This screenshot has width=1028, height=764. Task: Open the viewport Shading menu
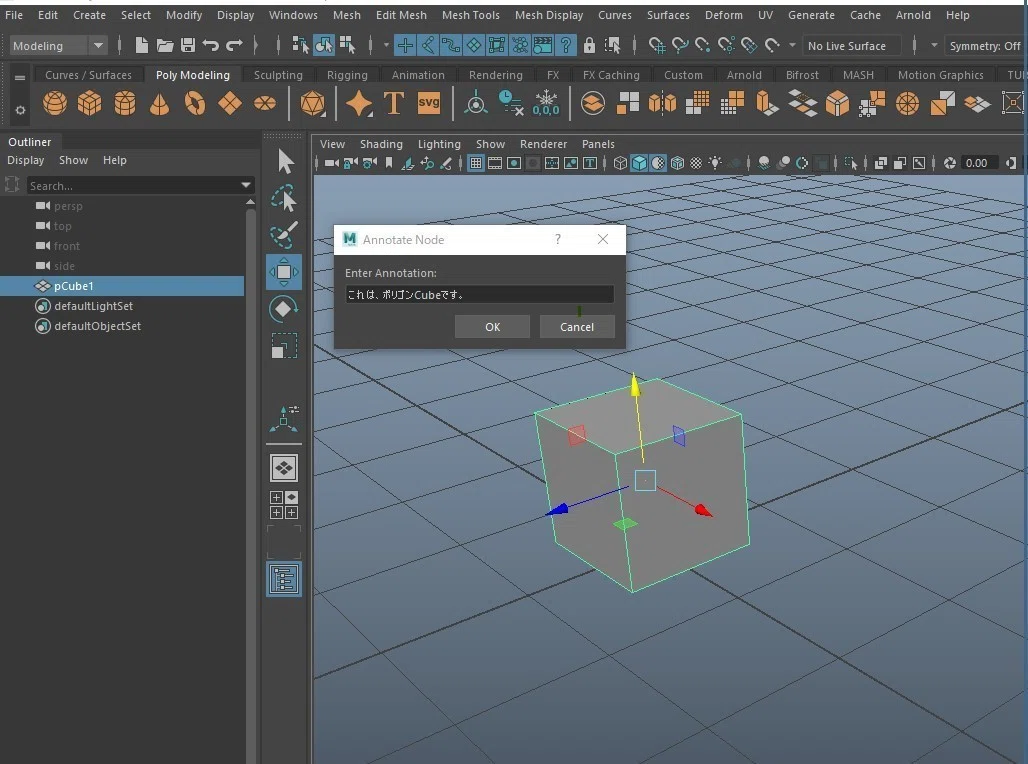click(381, 144)
